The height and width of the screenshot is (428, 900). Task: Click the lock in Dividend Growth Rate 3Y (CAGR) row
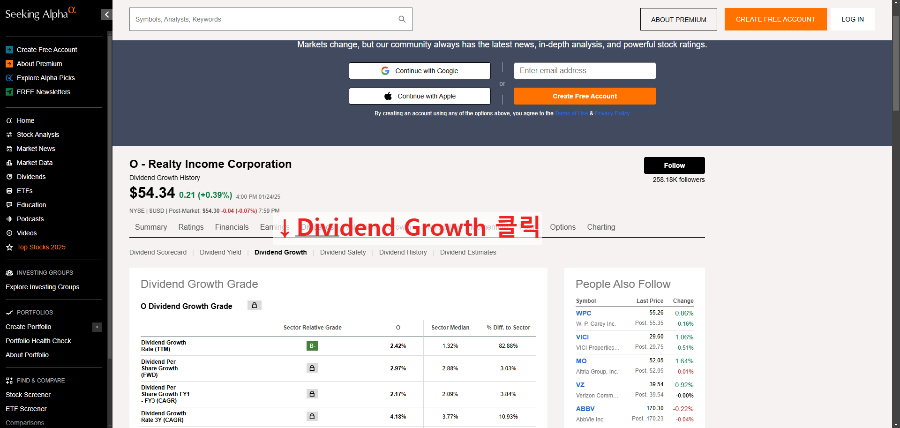(312, 416)
